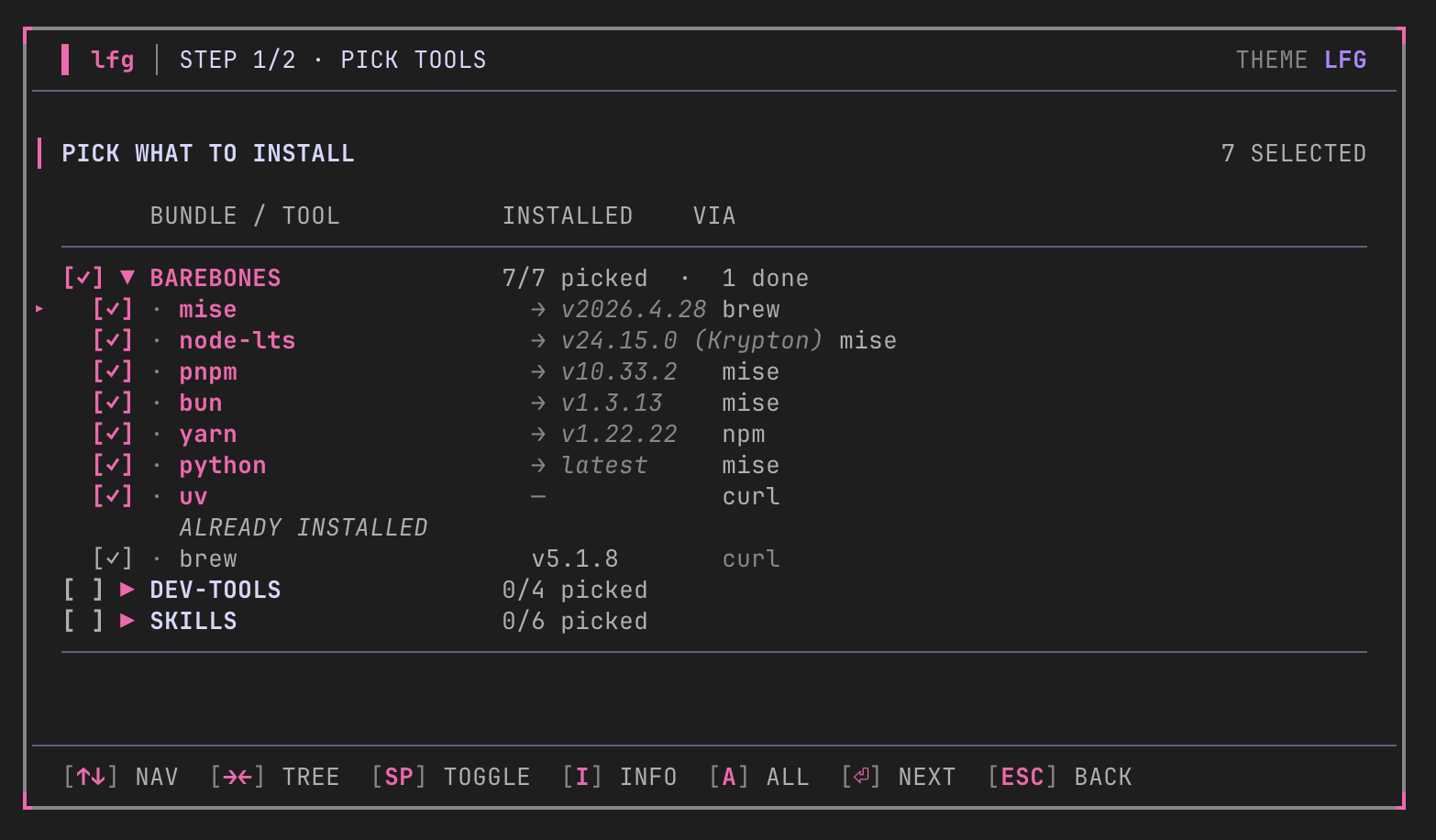The width and height of the screenshot is (1436, 840).
Task: Click the BUNDLE / TOOL column header
Action: tap(245, 216)
